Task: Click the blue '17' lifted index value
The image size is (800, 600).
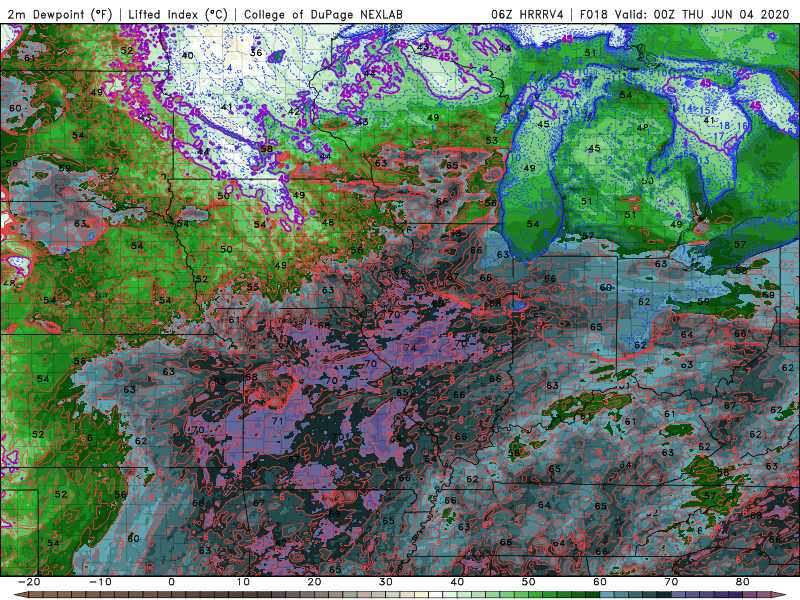Action: [718, 136]
